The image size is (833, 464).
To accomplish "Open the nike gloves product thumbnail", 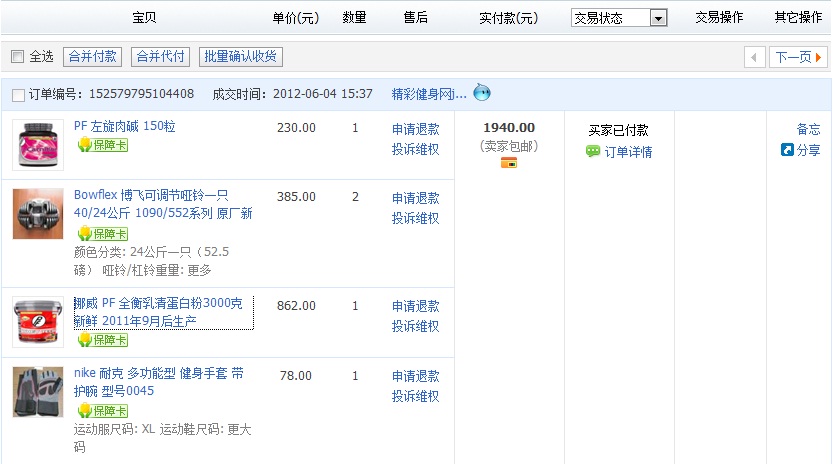I will click(38, 392).
